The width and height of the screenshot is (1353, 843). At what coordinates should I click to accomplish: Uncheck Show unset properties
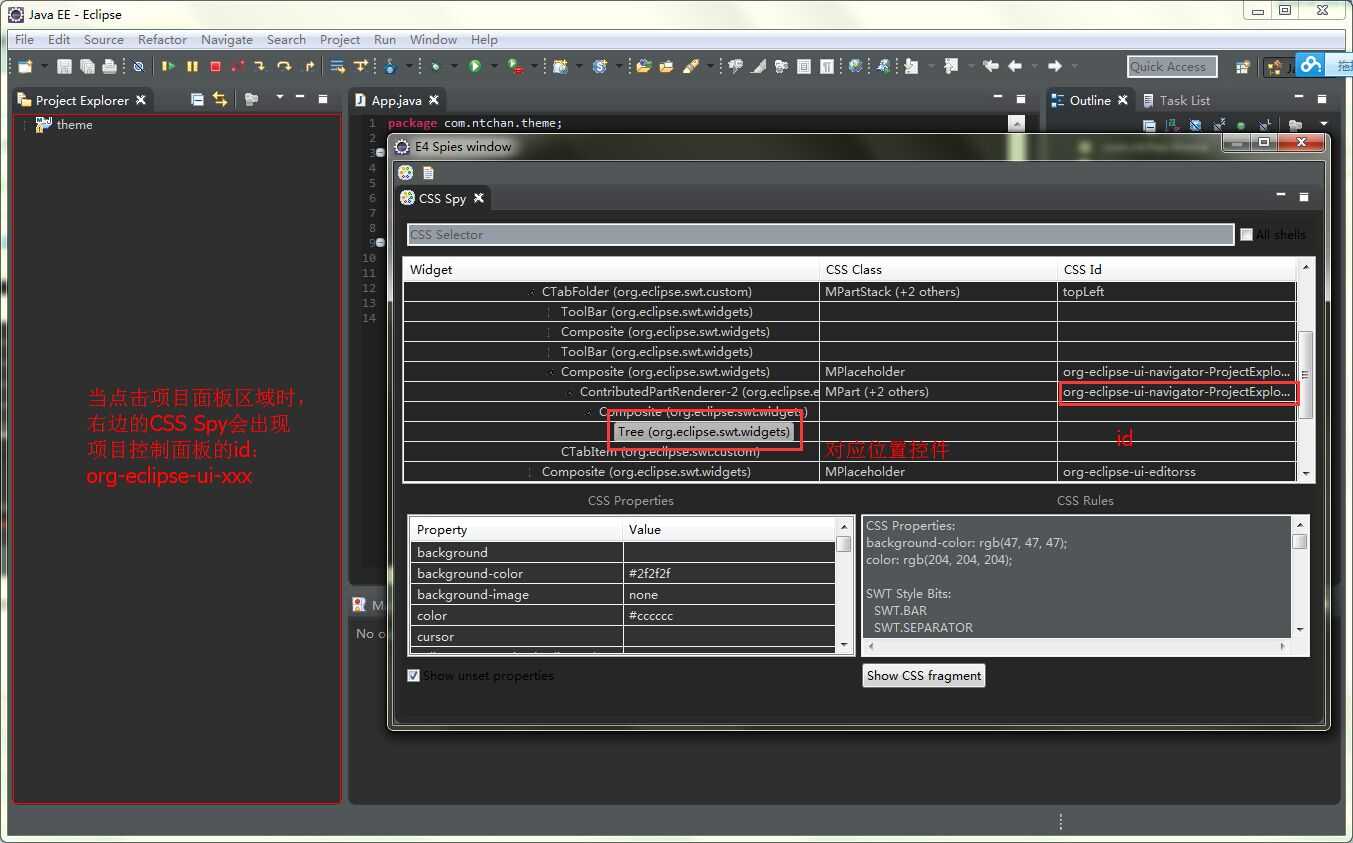413,675
